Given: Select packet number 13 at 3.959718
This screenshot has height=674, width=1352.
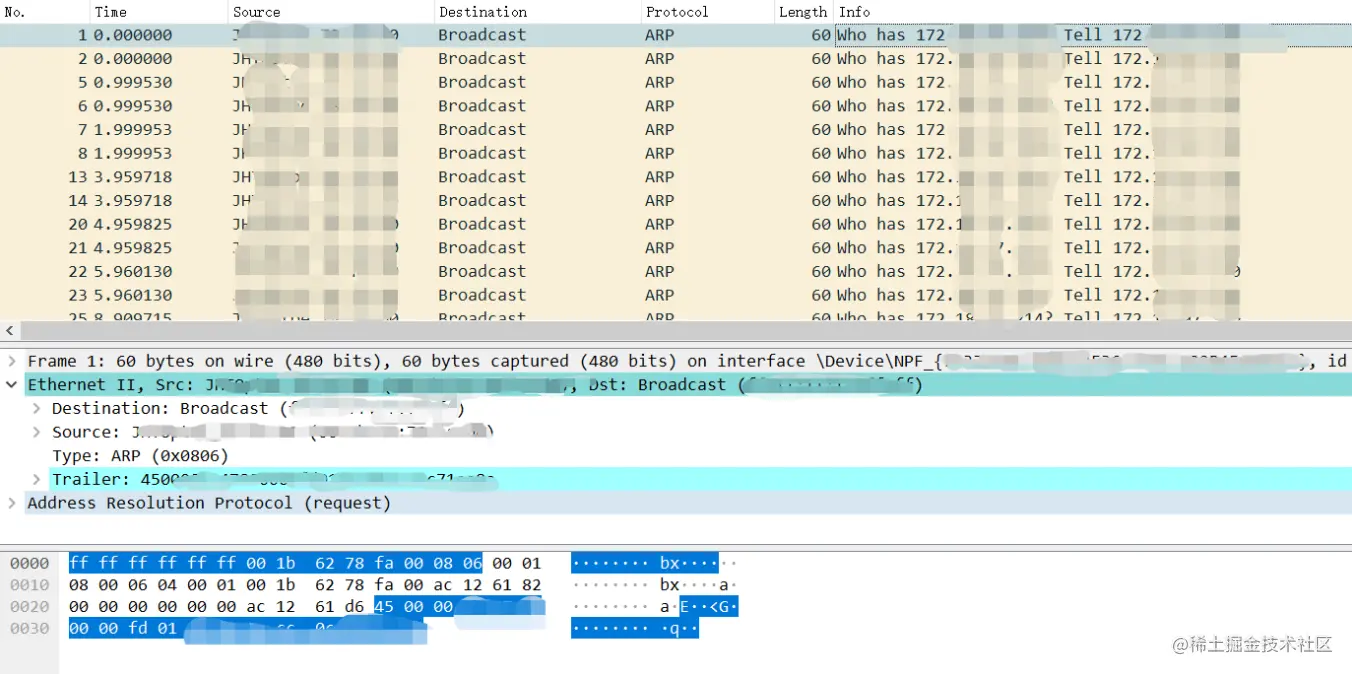Looking at the screenshot, I should click(676, 177).
